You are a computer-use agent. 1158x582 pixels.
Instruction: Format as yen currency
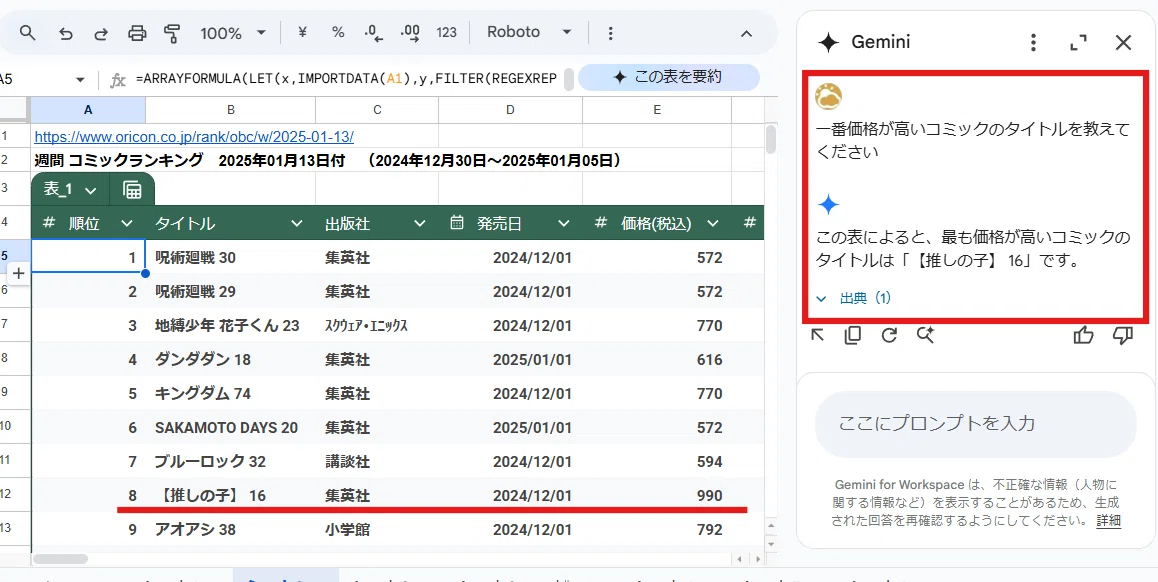pyautogui.click(x=302, y=32)
